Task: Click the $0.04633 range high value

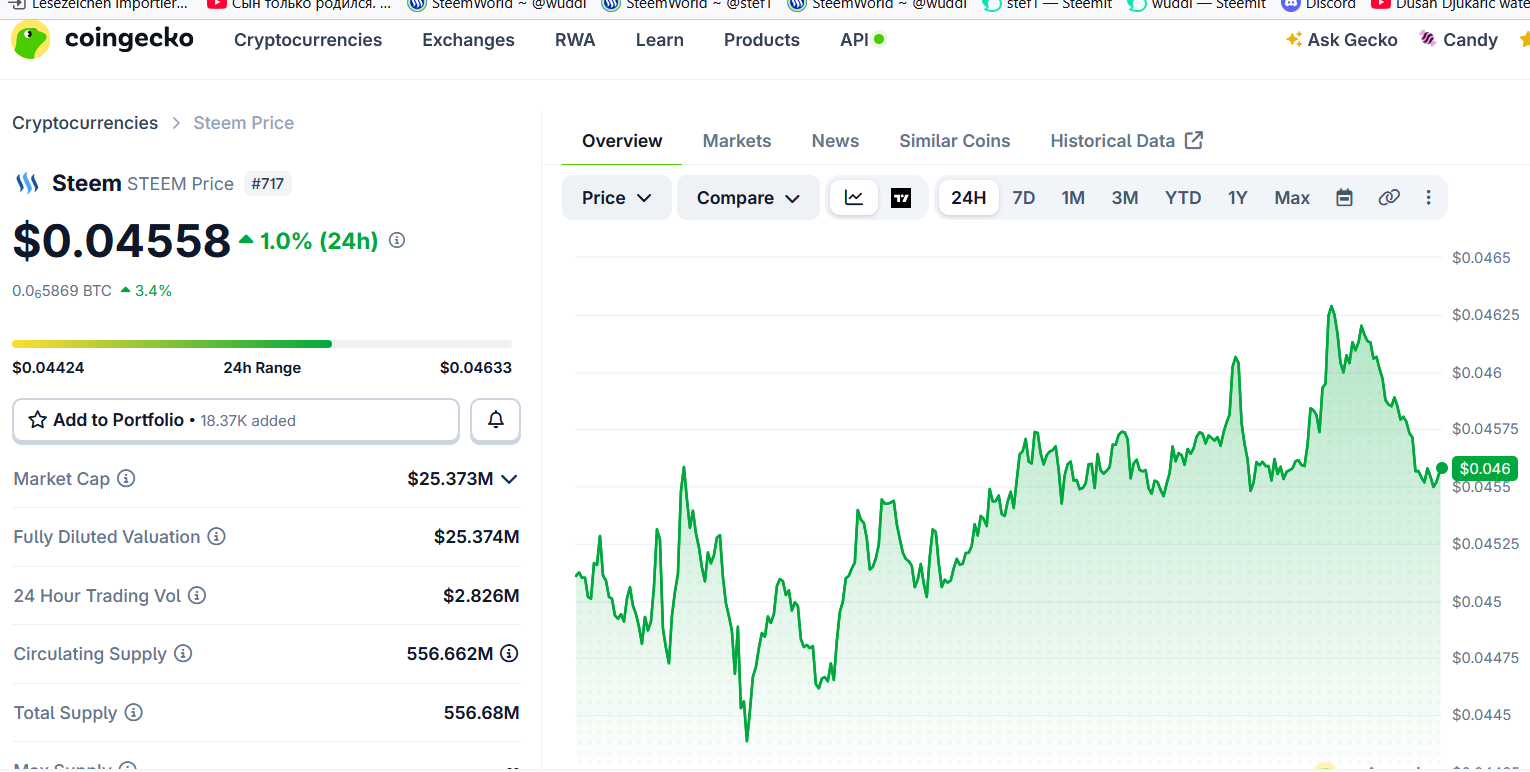Action: (476, 367)
